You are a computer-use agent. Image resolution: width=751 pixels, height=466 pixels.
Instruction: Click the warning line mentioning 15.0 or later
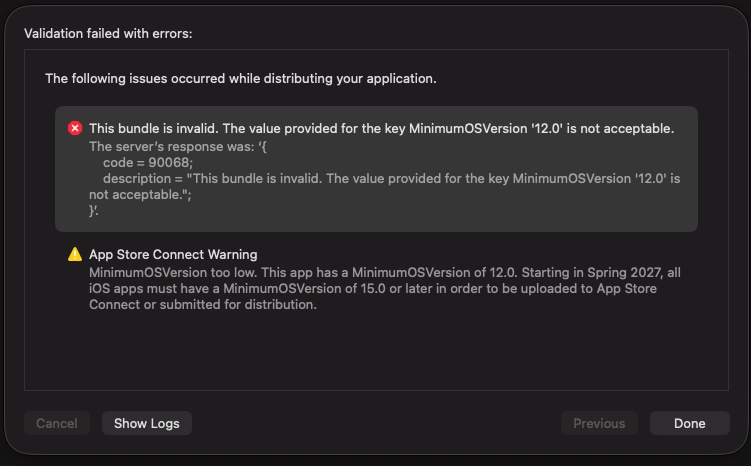click(x=373, y=288)
